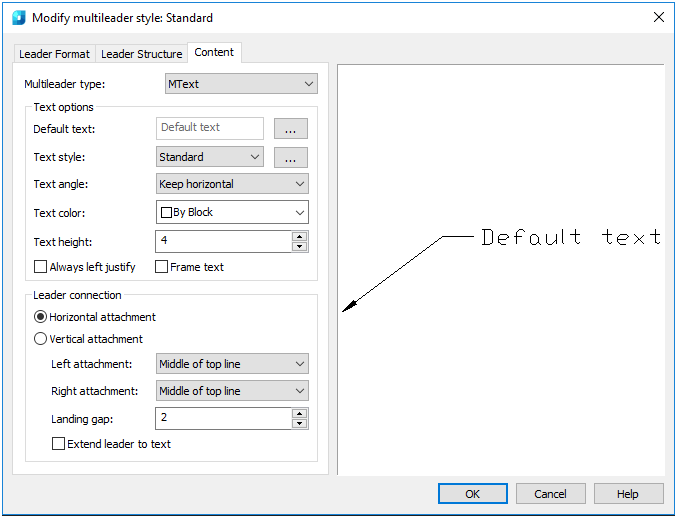Viewport: 677px width, 517px height.
Task: Click the Multileader type label
Action: coord(65,84)
